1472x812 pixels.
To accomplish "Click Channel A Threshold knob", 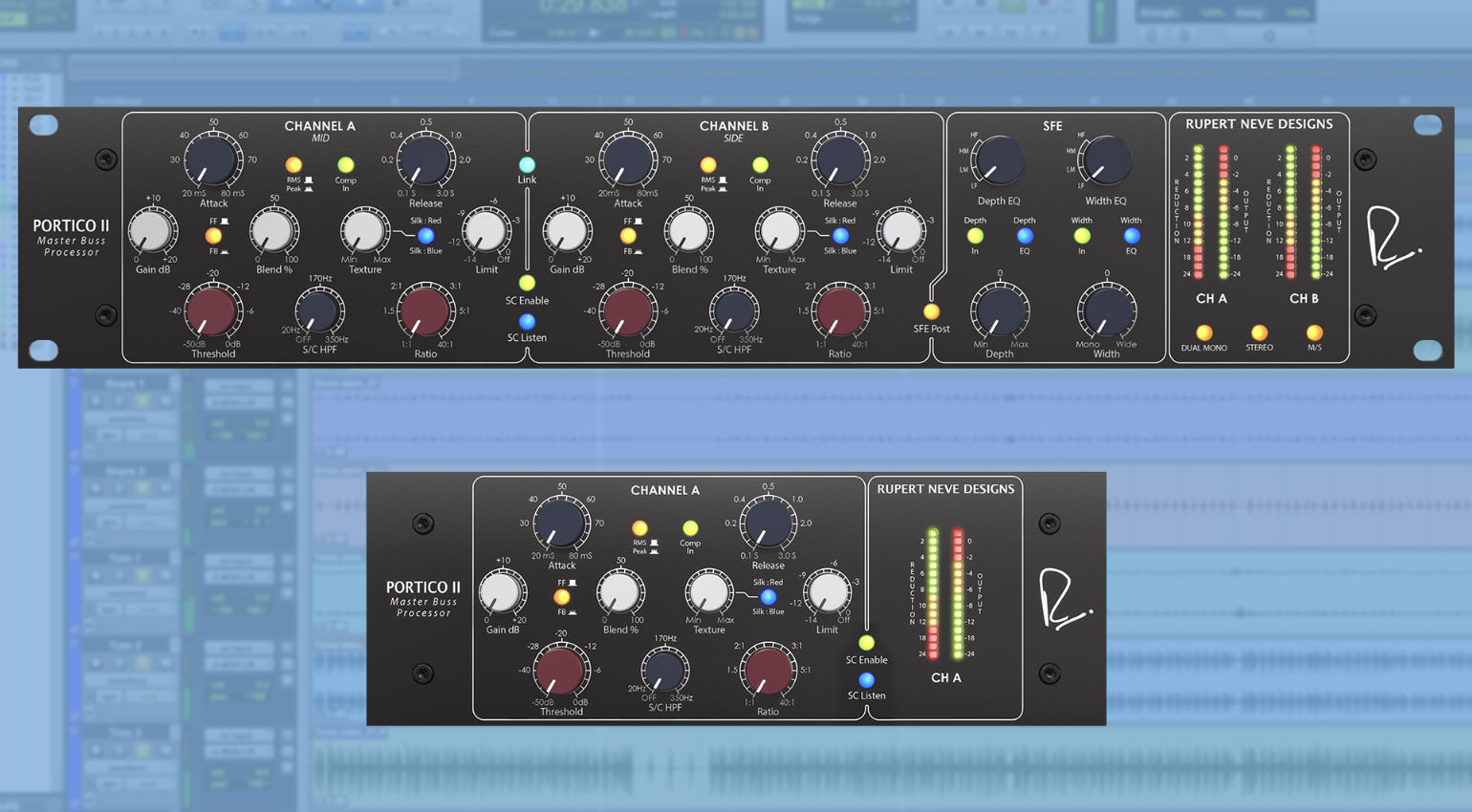I will (212, 310).
